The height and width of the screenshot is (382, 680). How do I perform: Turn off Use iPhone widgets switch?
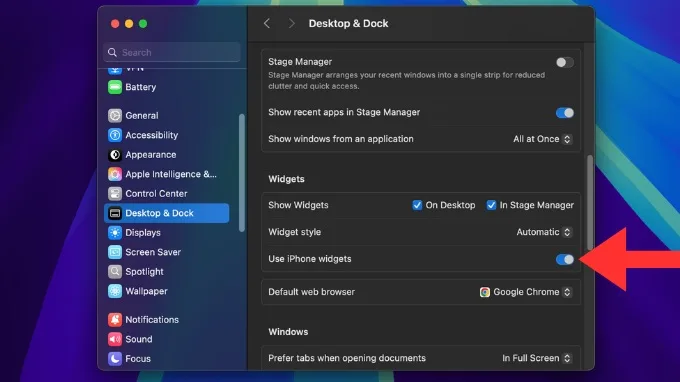pos(565,259)
